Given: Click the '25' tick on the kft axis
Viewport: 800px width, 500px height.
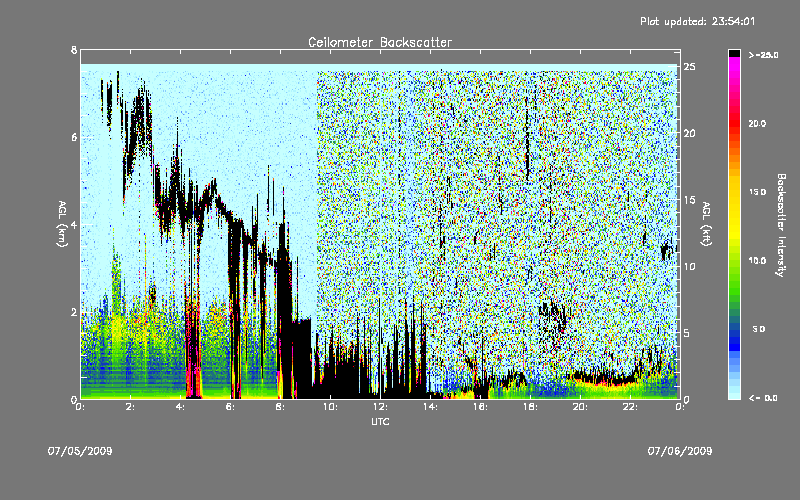Looking at the screenshot, I should [690, 67].
